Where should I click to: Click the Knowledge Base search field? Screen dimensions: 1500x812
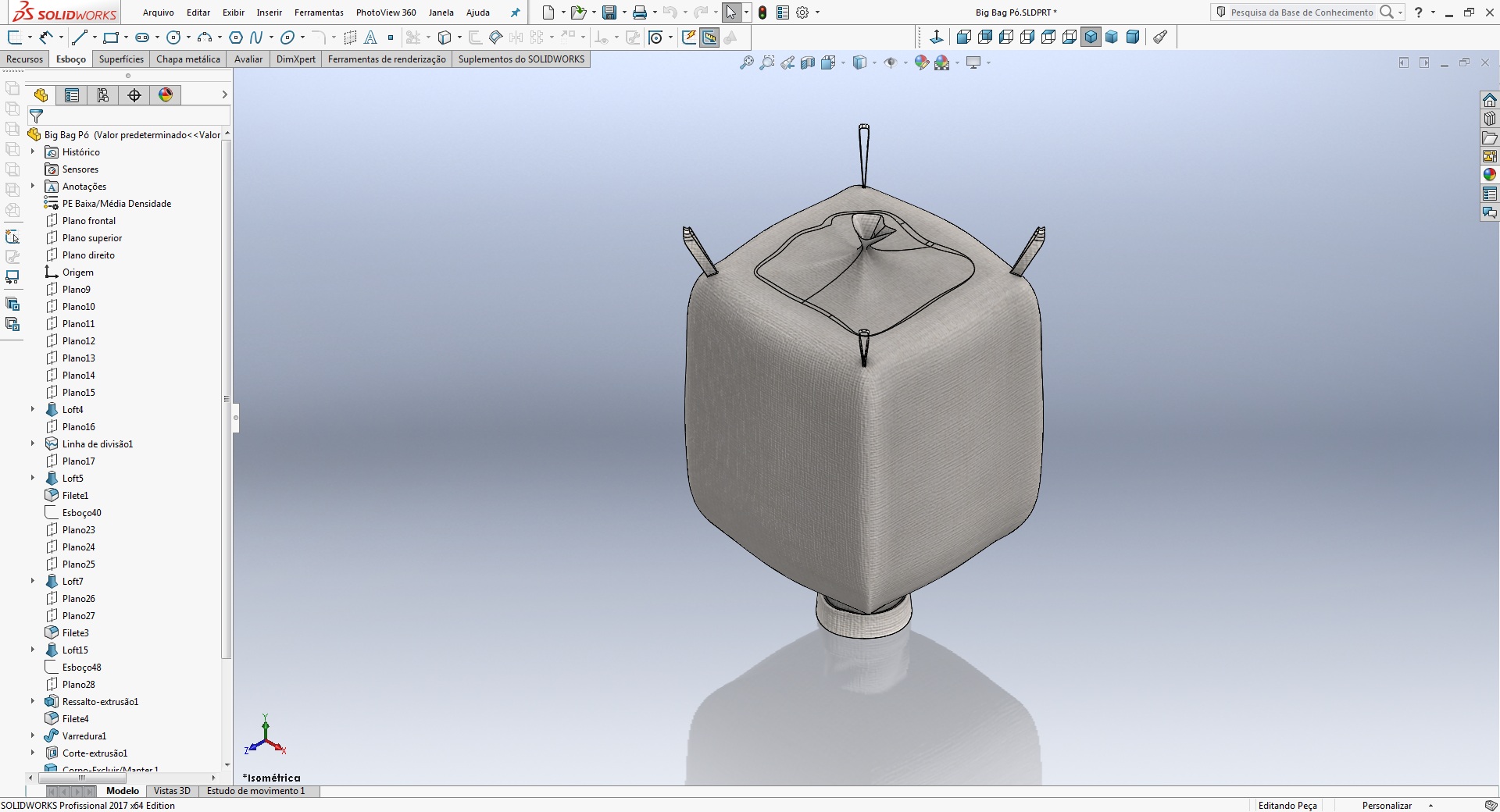[x=1301, y=12]
